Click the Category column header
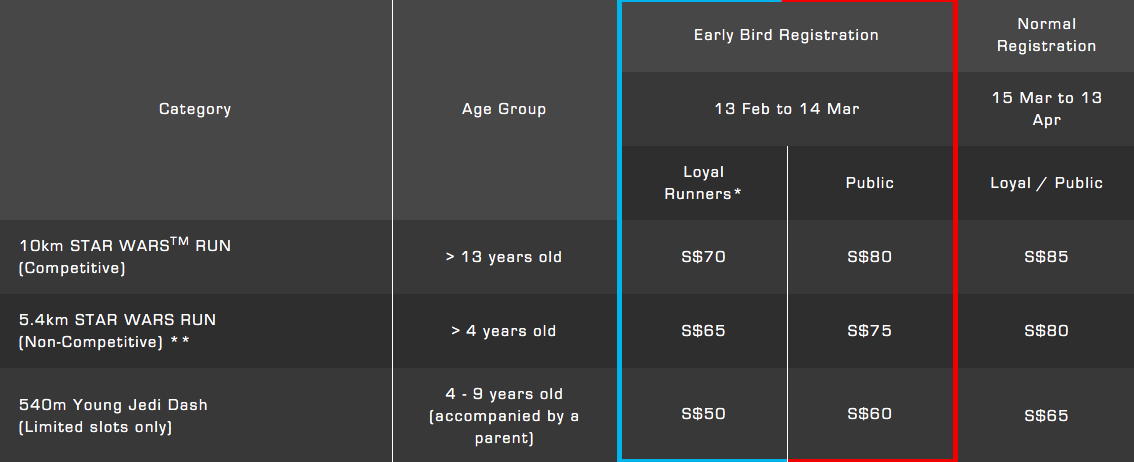This screenshot has height=462, width=1134. coord(195,109)
